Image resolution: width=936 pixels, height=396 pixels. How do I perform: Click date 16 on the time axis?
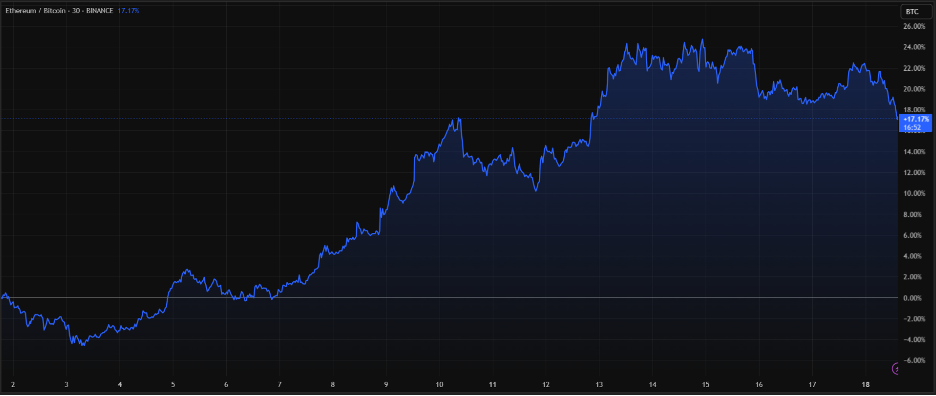(x=759, y=385)
